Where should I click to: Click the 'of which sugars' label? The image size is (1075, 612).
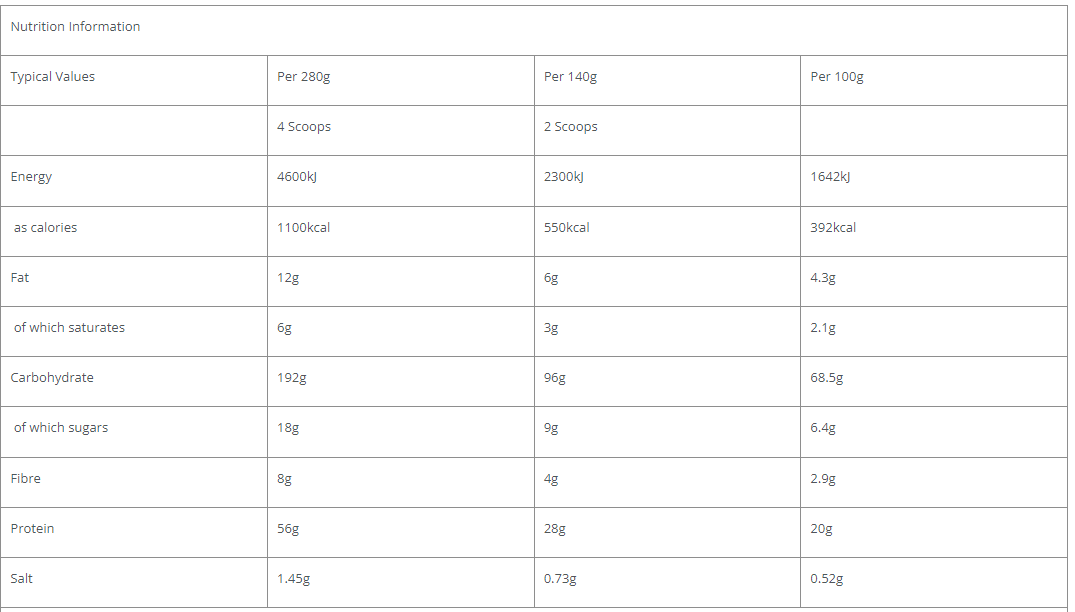[x=61, y=428]
